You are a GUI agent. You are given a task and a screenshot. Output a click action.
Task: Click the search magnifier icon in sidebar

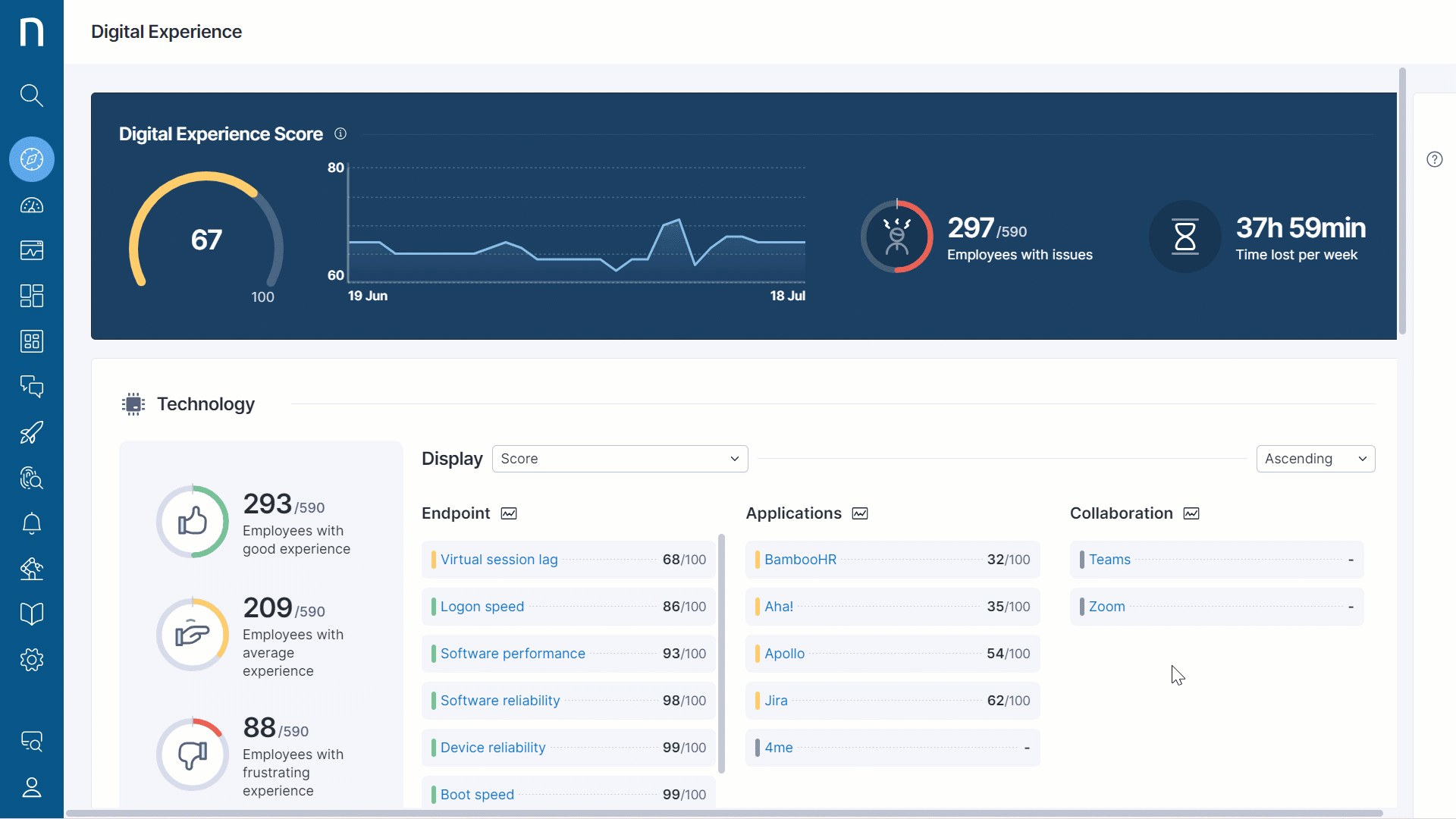tap(31, 96)
